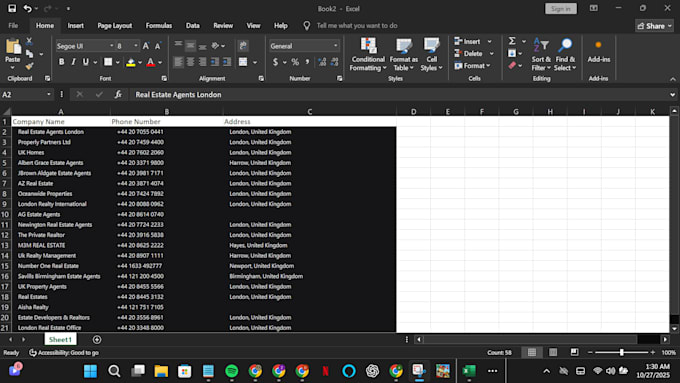680x383 pixels.
Task: Open the Insert cells dropdown arrow
Action: coord(490,41)
